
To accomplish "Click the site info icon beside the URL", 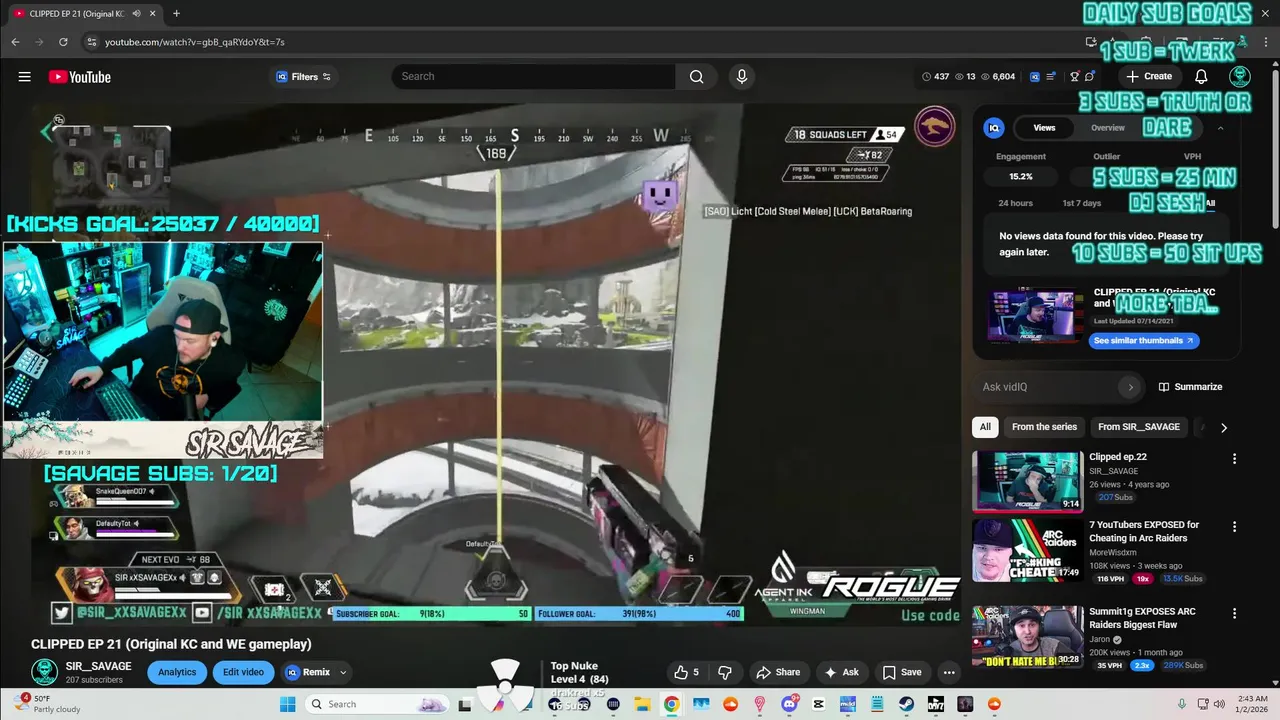I will 92,42.
